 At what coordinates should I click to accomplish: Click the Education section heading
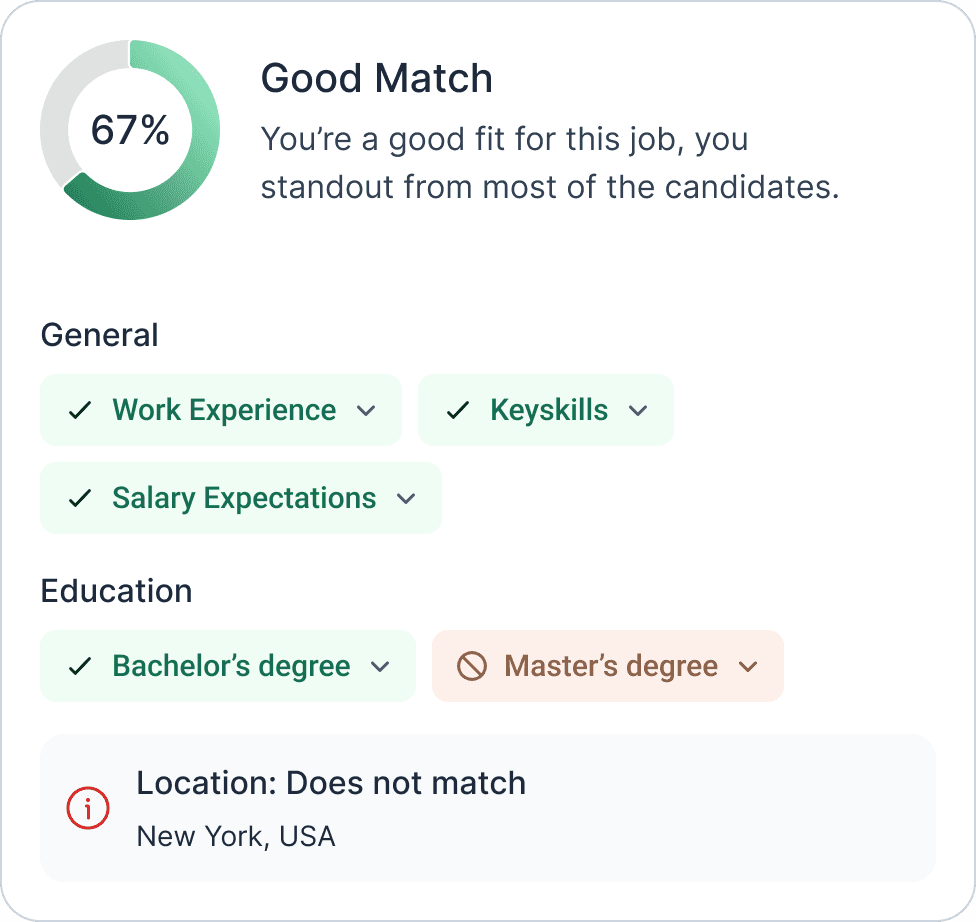pos(116,592)
